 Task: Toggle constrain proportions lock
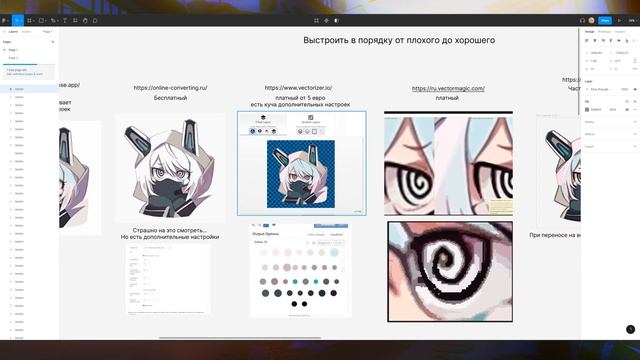(635, 61)
